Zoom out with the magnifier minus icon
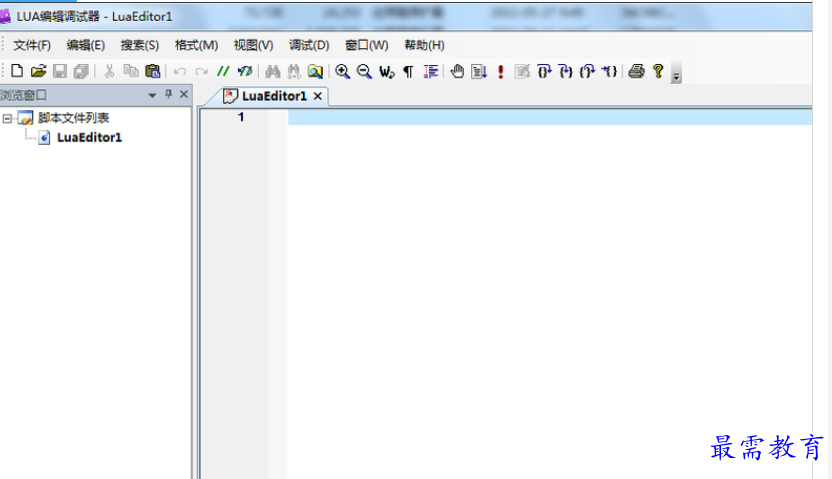The height and width of the screenshot is (479, 832). click(364, 71)
